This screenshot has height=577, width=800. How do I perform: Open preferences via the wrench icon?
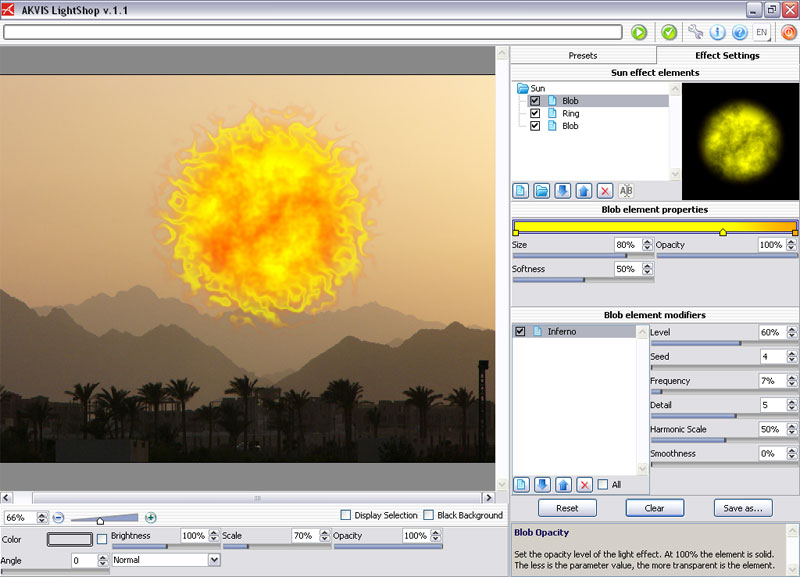coord(696,32)
